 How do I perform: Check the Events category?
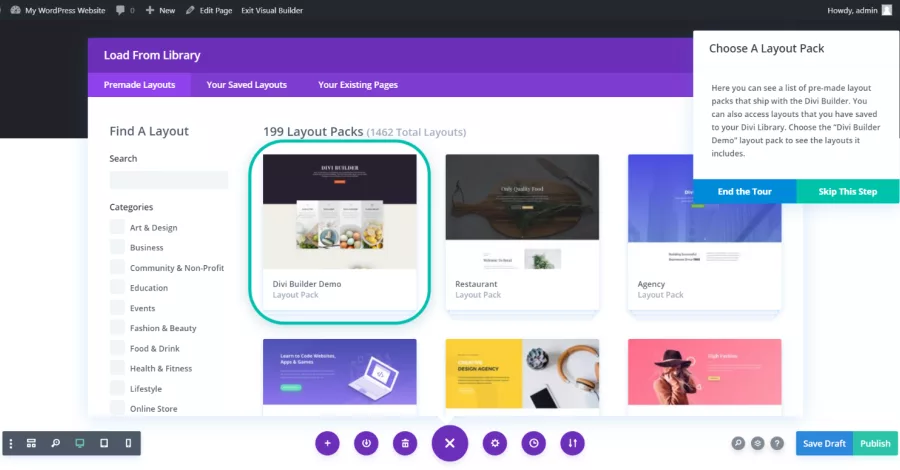(117, 307)
